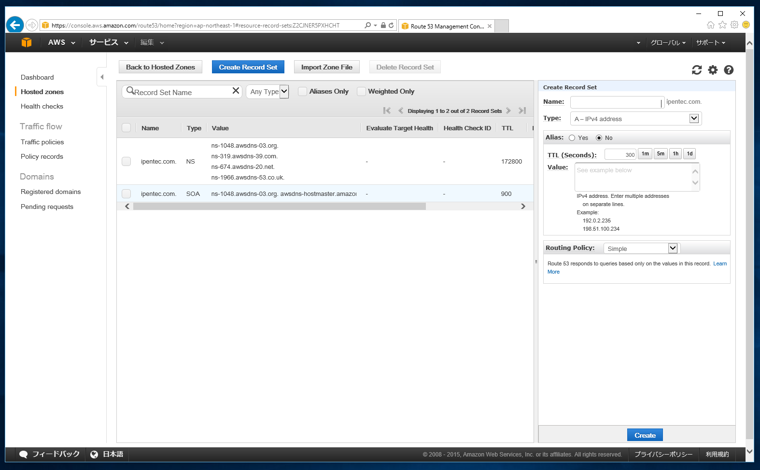The width and height of the screenshot is (760, 470).
Task: Open browser tools gear icon
Action: click(x=734, y=25)
